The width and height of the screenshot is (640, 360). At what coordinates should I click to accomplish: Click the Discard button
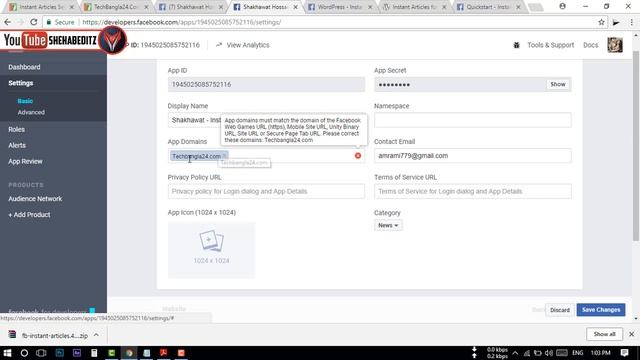(x=560, y=310)
